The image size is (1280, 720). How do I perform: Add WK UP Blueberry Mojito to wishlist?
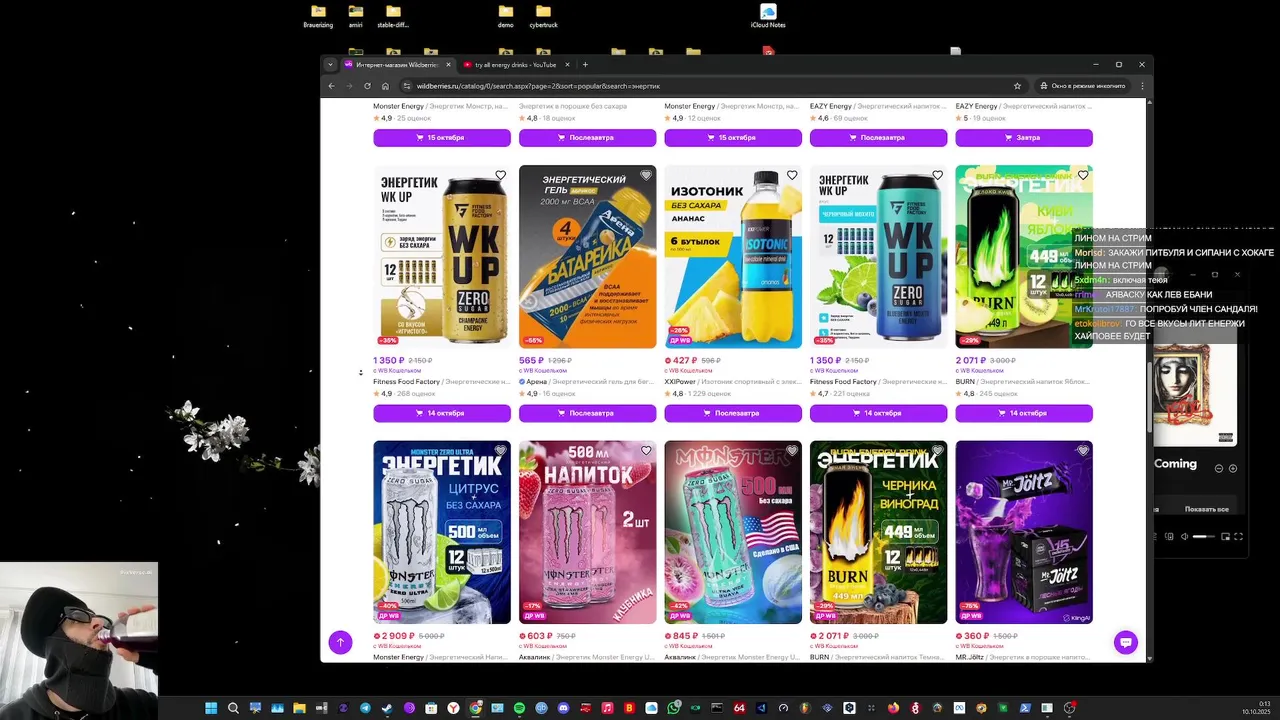tap(937, 175)
